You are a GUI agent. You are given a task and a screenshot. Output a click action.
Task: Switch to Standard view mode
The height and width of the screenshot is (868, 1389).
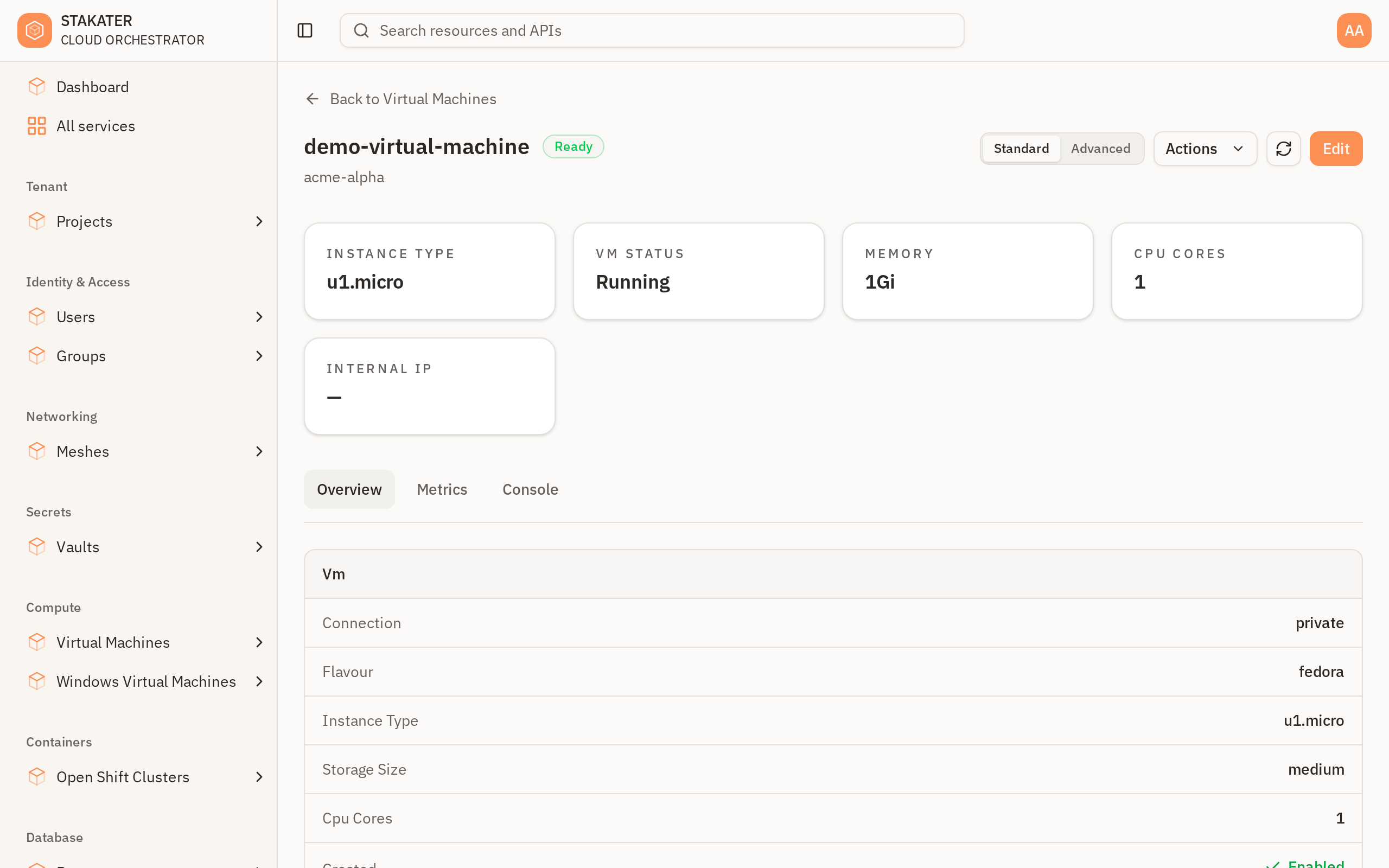(1021, 149)
